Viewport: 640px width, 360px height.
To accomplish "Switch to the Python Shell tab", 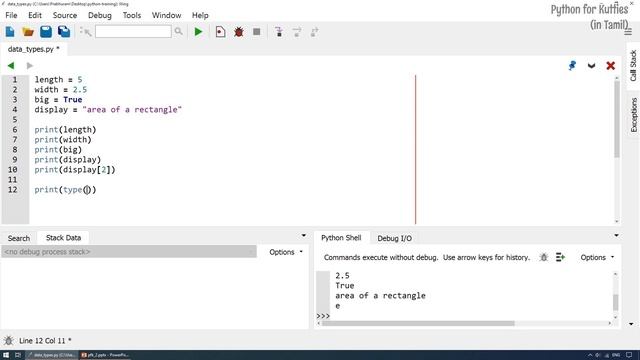I will click(341, 238).
